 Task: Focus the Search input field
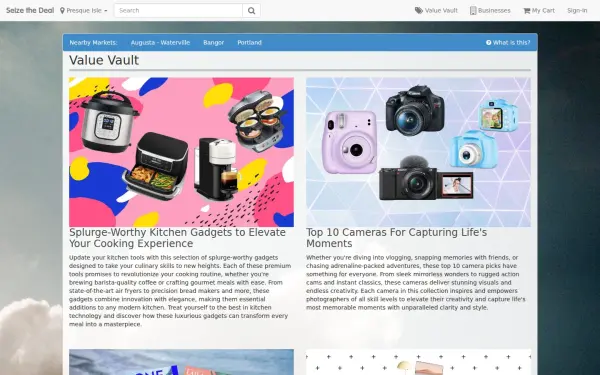(178, 11)
